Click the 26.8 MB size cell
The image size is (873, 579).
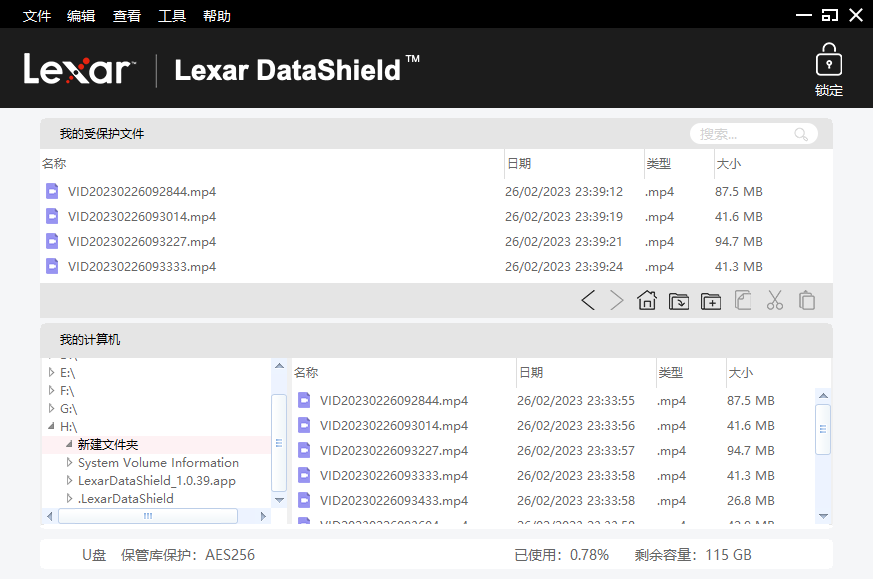coord(751,501)
